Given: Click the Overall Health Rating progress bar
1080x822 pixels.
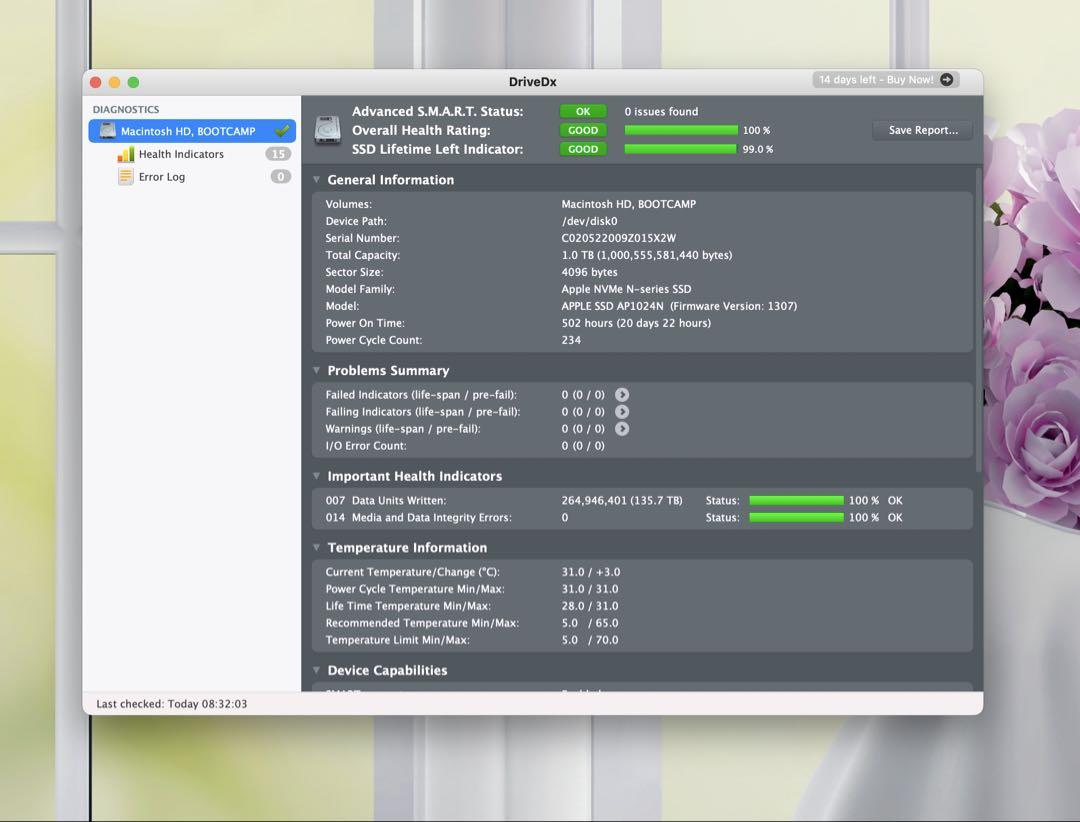Looking at the screenshot, I should coord(681,130).
